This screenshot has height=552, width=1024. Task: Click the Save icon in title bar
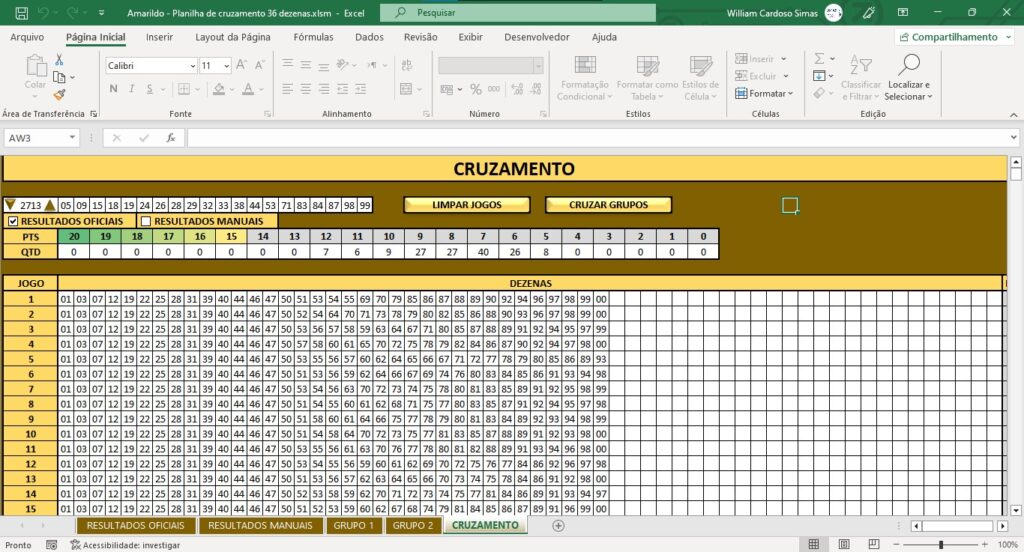click(x=22, y=12)
